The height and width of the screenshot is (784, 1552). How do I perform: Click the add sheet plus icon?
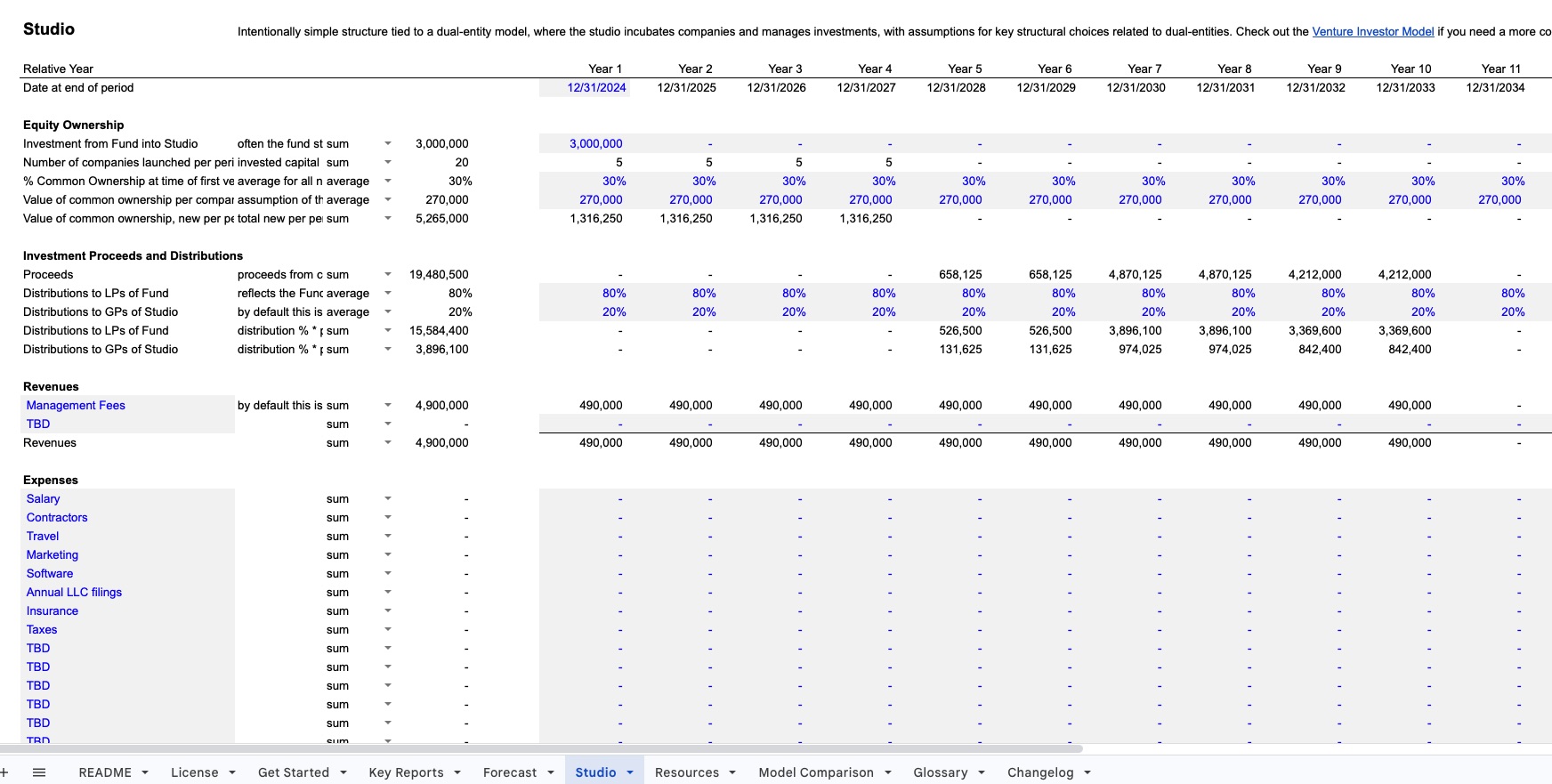(x=4, y=772)
